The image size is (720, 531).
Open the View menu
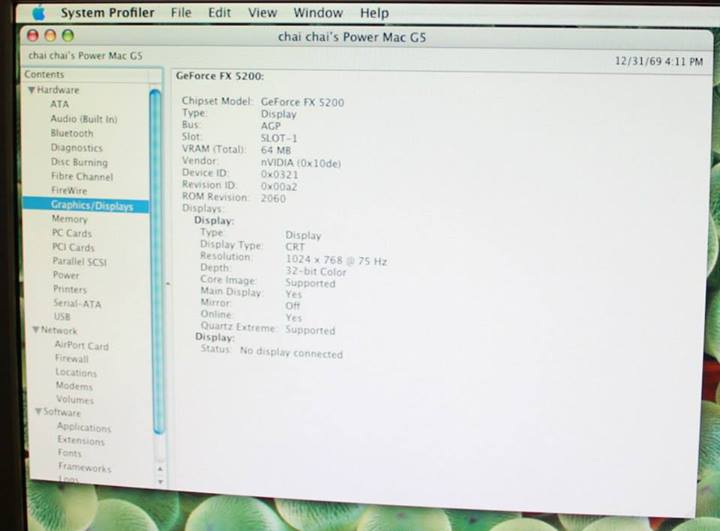coord(262,13)
